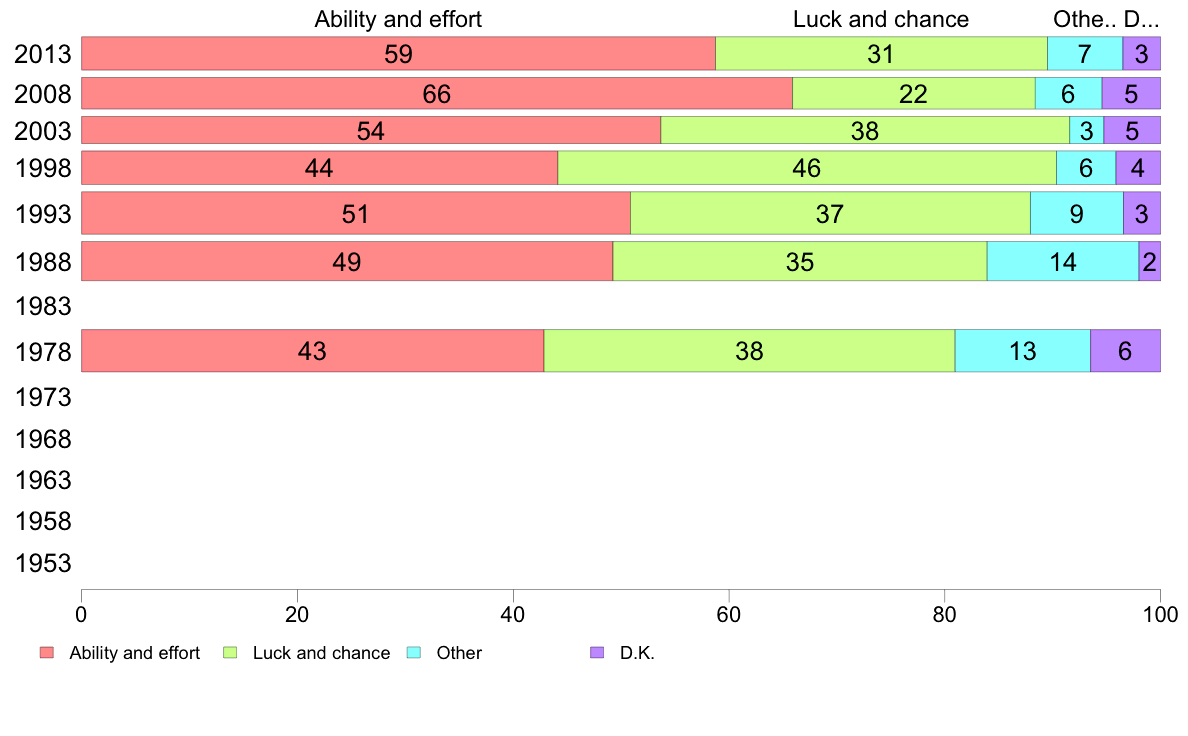Select the 2008 green segment labeled 22

tap(914, 94)
